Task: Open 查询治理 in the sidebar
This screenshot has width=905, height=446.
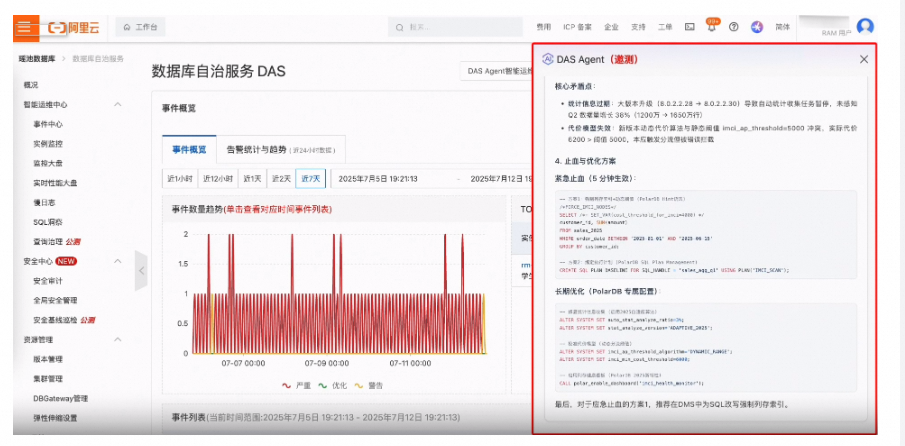Action: pos(48,242)
